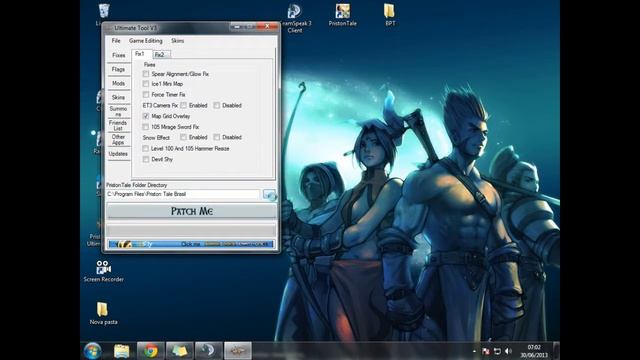Select the Other Apps side tab
The width and height of the screenshot is (640, 360).
pos(119,139)
